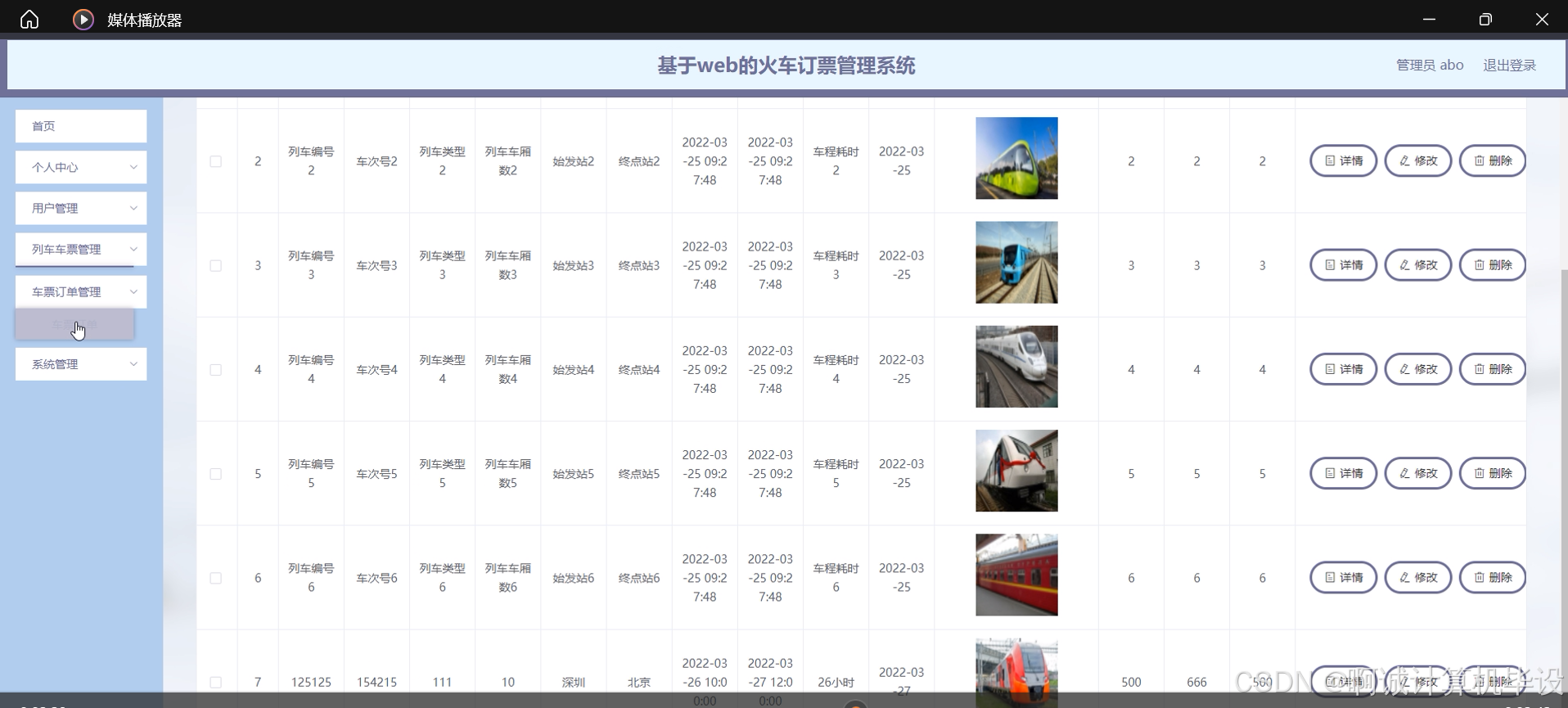This screenshot has height=708, width=1568.
Task: Click cell 车次号2
Action: (376, 161)
